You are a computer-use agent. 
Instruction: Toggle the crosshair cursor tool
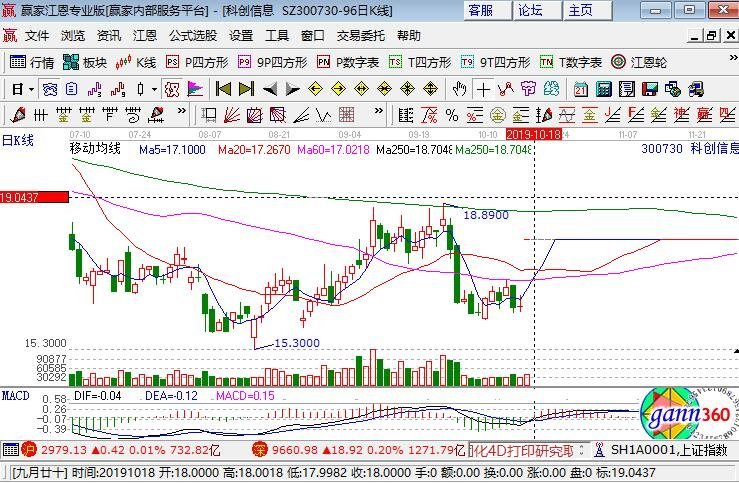pos(483,89)
